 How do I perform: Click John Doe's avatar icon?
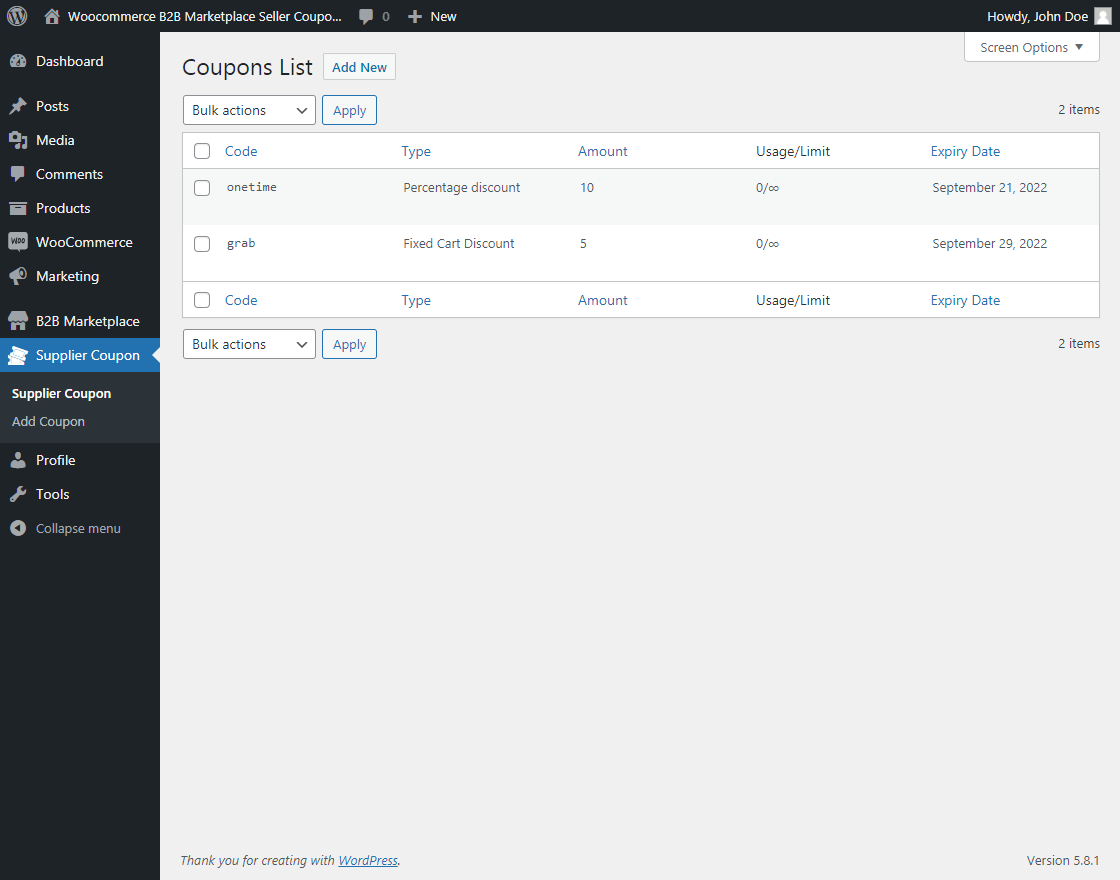point(1103,16)
